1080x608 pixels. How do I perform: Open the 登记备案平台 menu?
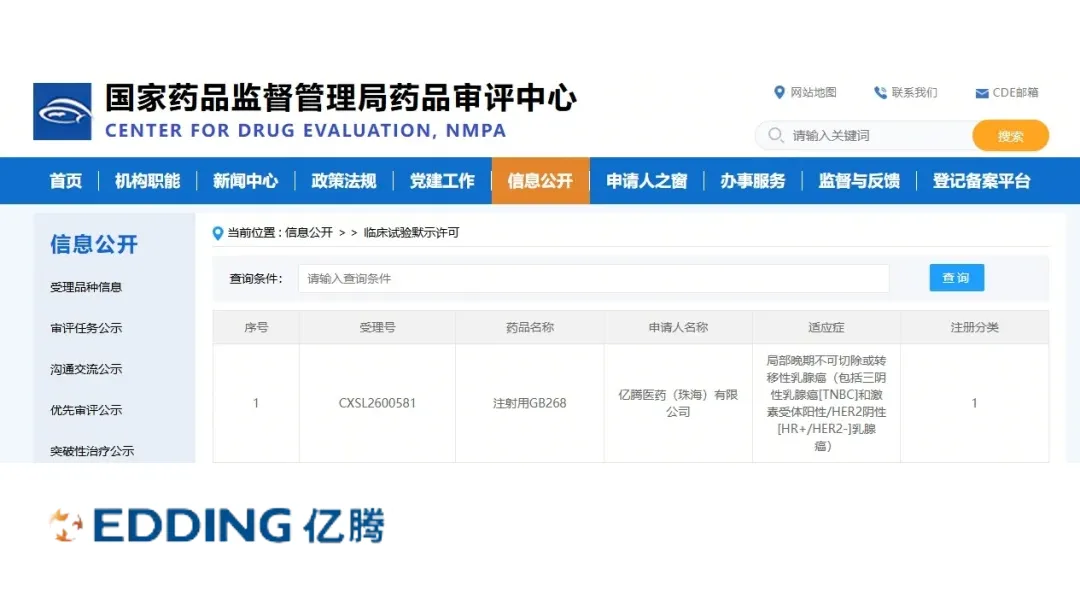tap(982, 181)
